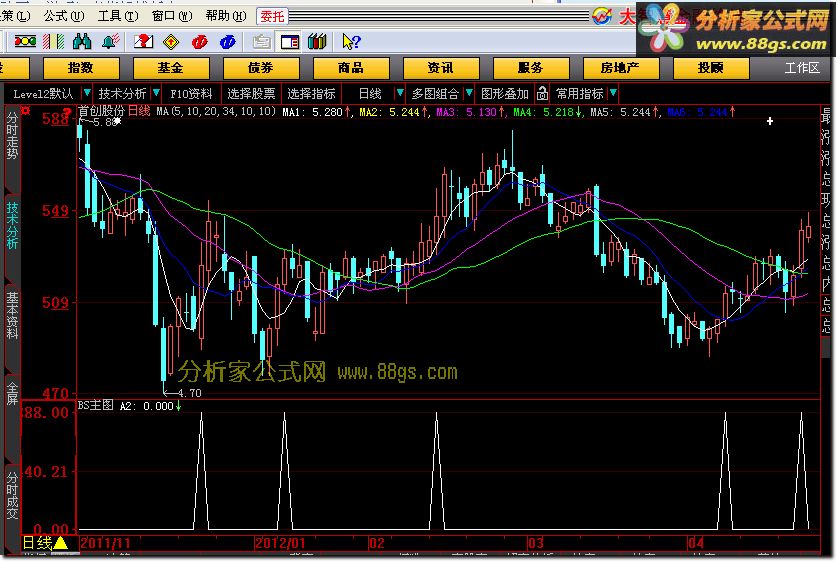Click the Level2默认 toolbar item
This screenshot has width=838, height=562.
[x=43, y=94]
